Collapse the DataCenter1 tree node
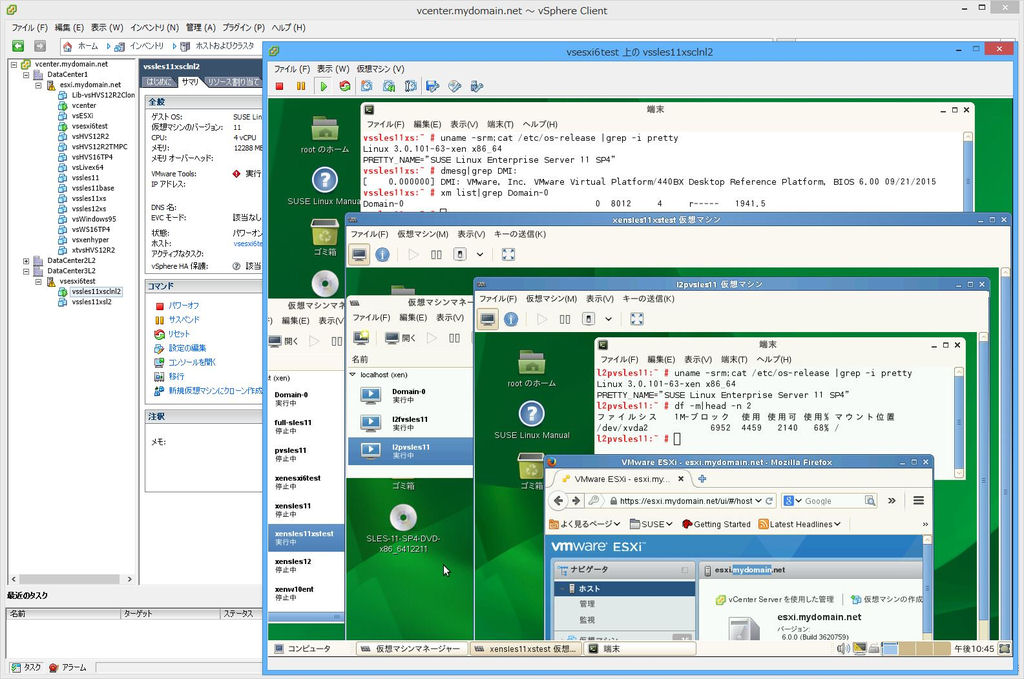 pos(26,75)
